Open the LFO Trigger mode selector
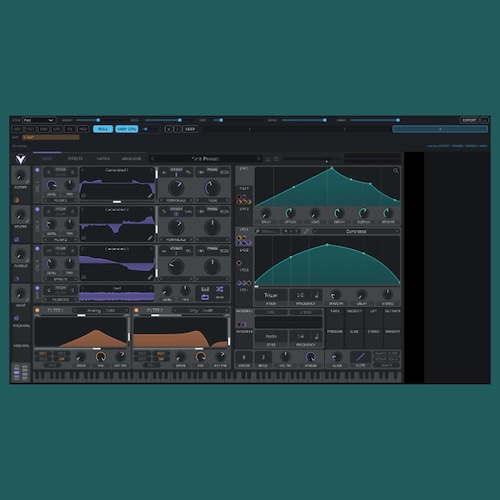Image resolution: width=500 pixels, height=500 pixels. point(271,295)
